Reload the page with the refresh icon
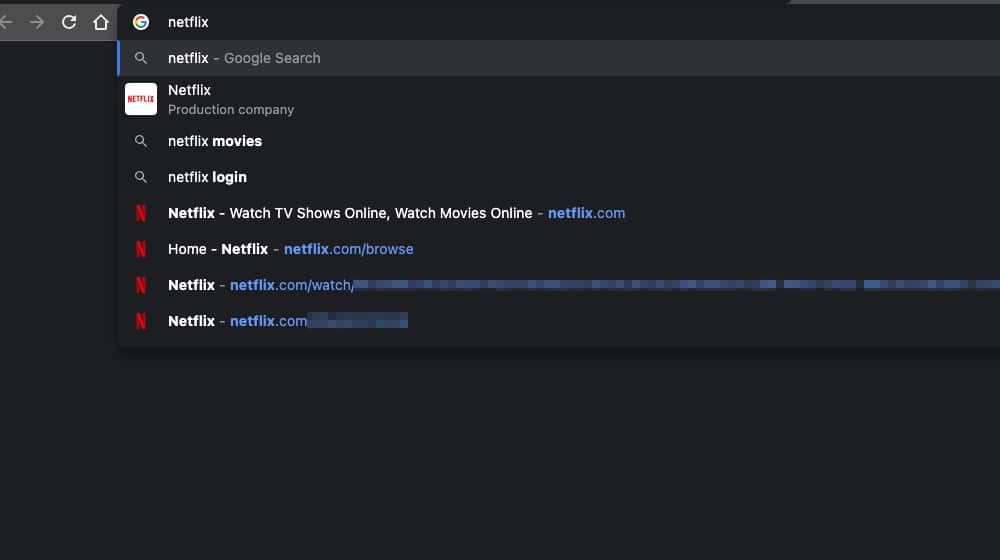The image size is (1000, 560). click(x=69, y=22)
